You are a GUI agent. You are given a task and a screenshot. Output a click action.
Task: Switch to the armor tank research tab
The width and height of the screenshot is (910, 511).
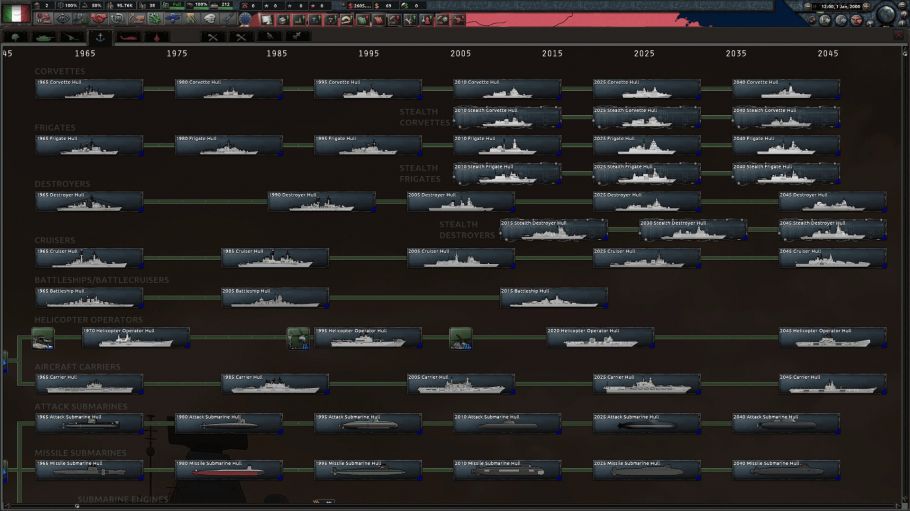pos(45,37)
